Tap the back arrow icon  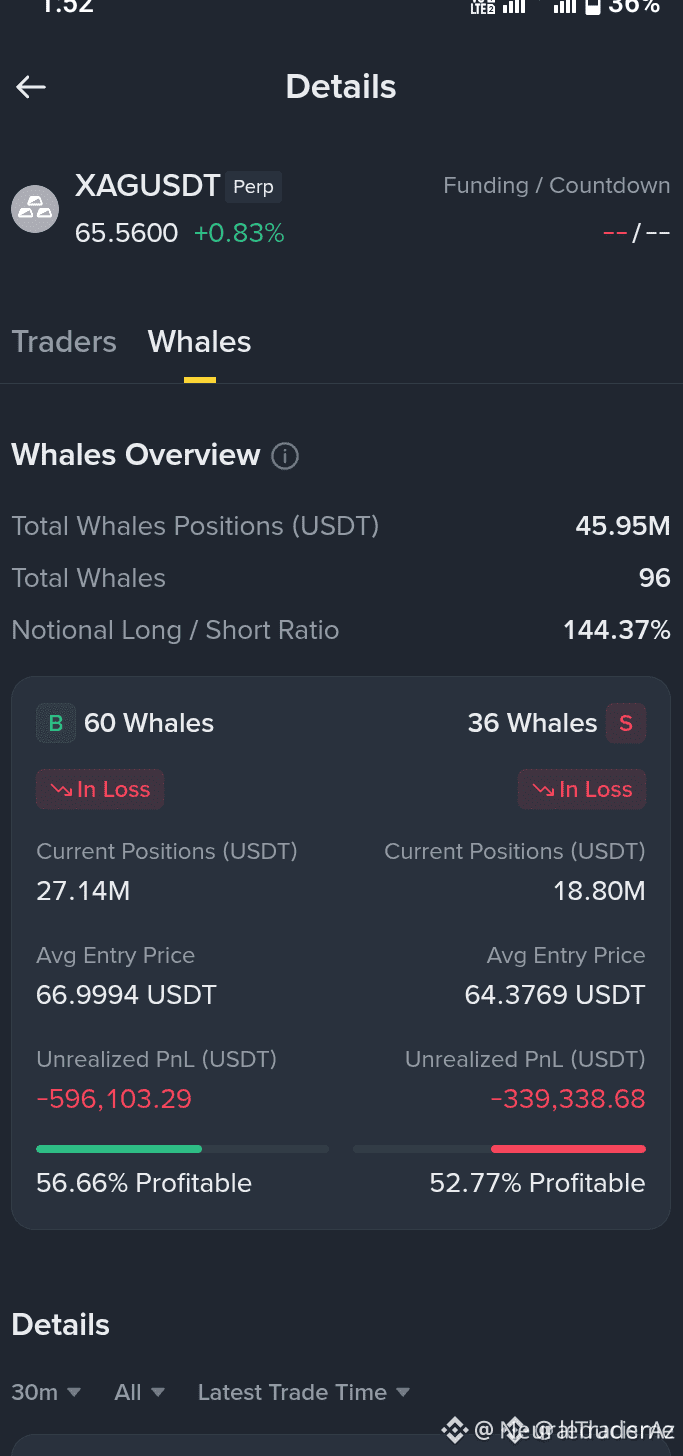tap(31, 87)
